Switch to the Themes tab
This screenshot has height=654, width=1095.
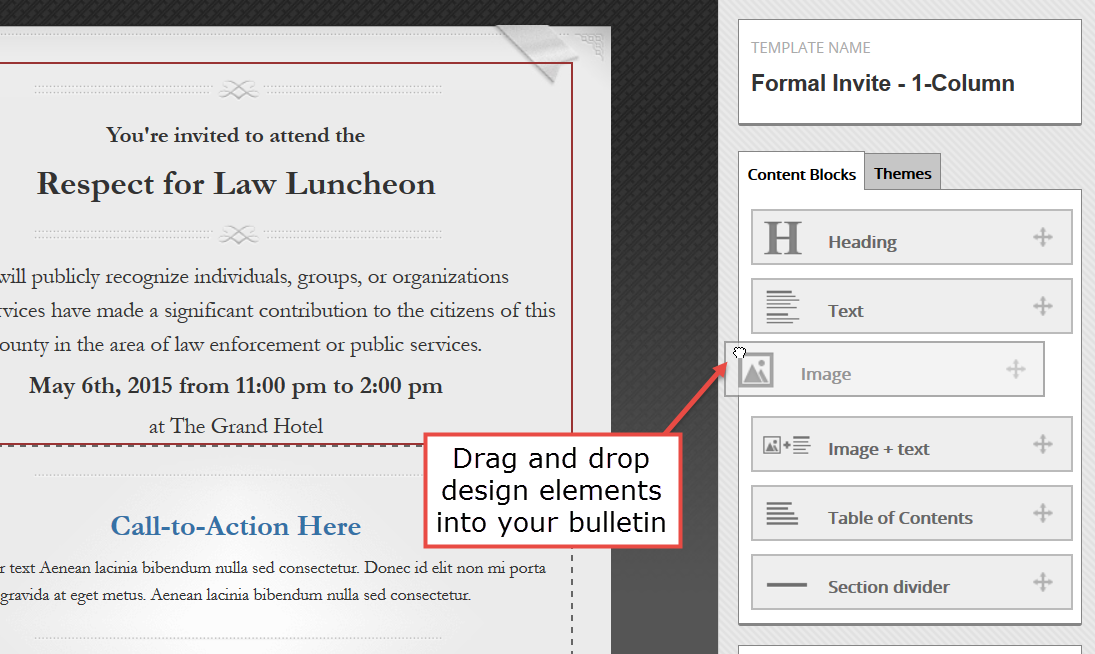pos(902,173)
